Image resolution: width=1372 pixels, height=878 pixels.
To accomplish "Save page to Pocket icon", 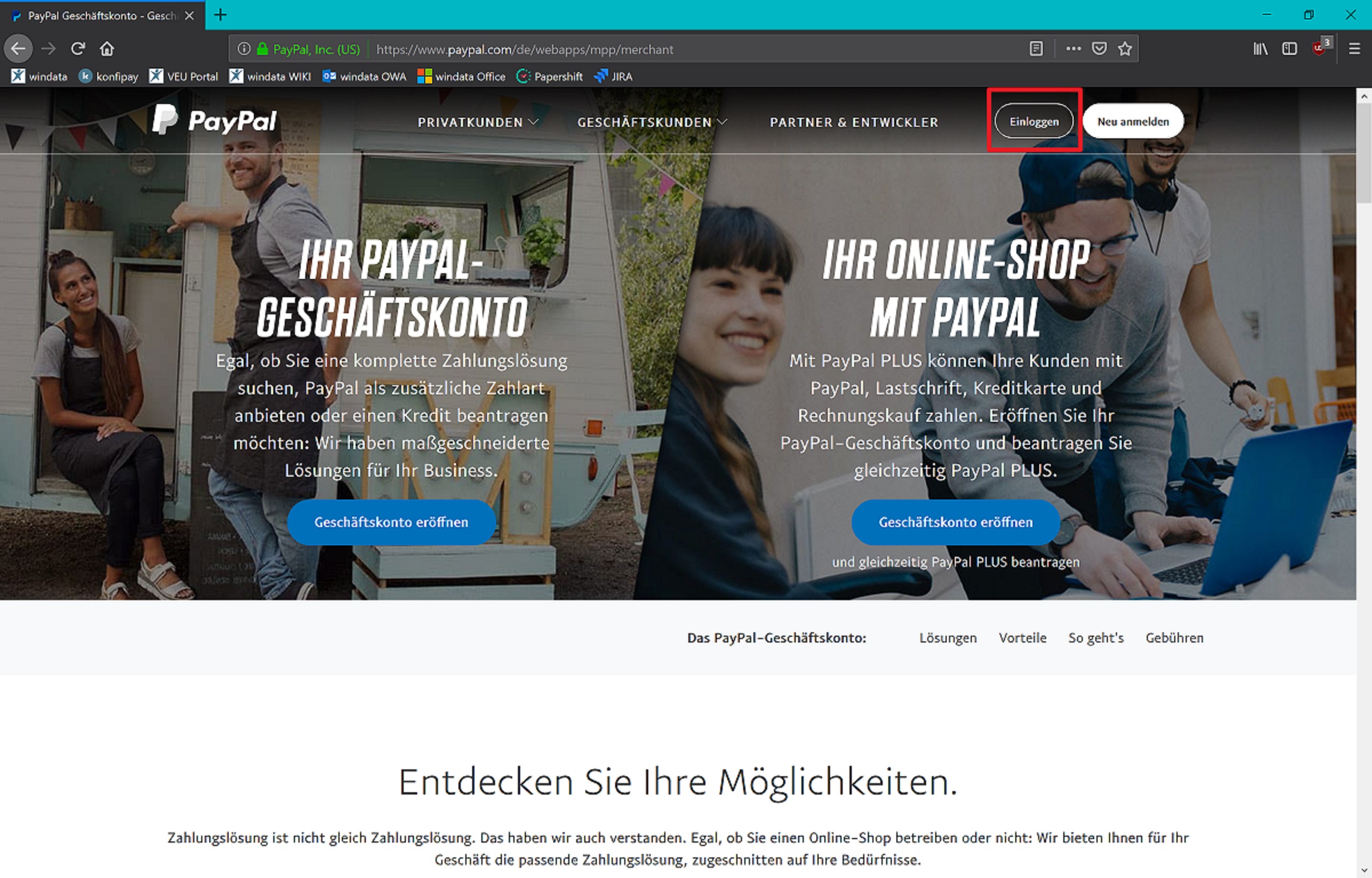I will tap(1099, 49).
